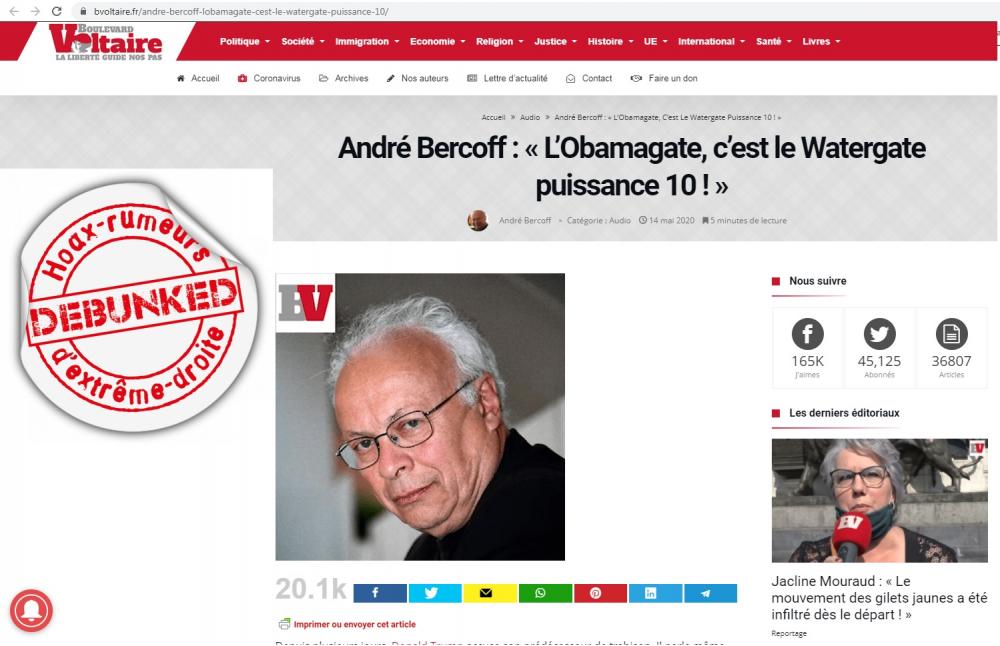Reload page with browser refresh icon
This screenshot has height=646, width=1000.
(57, 11)
